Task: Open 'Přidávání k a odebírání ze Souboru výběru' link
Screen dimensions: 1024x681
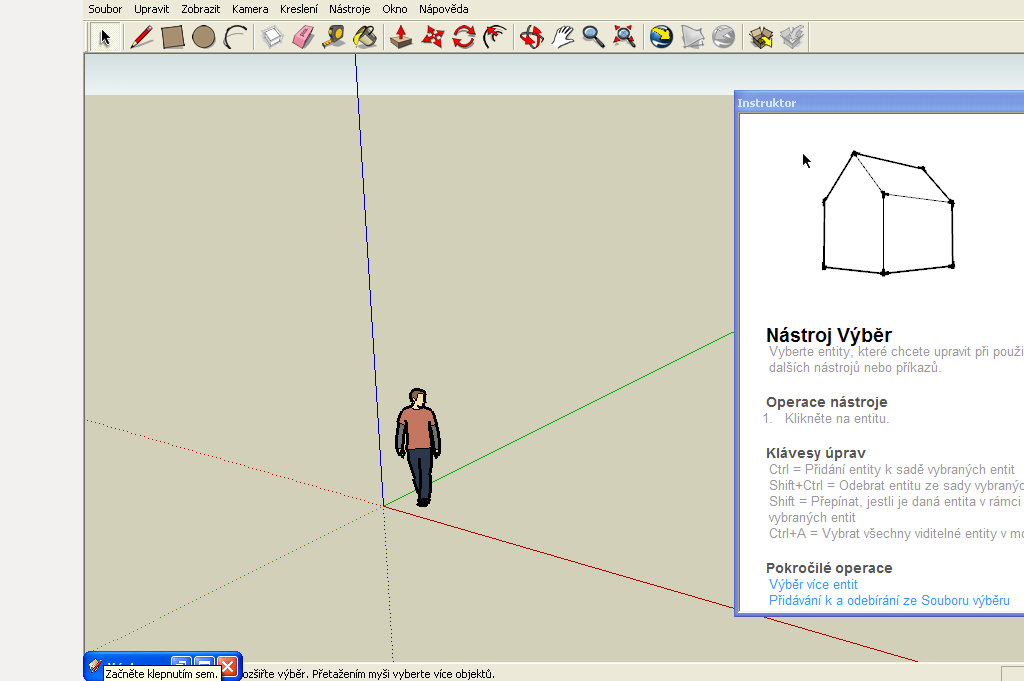Action: [x=889, y=601]
